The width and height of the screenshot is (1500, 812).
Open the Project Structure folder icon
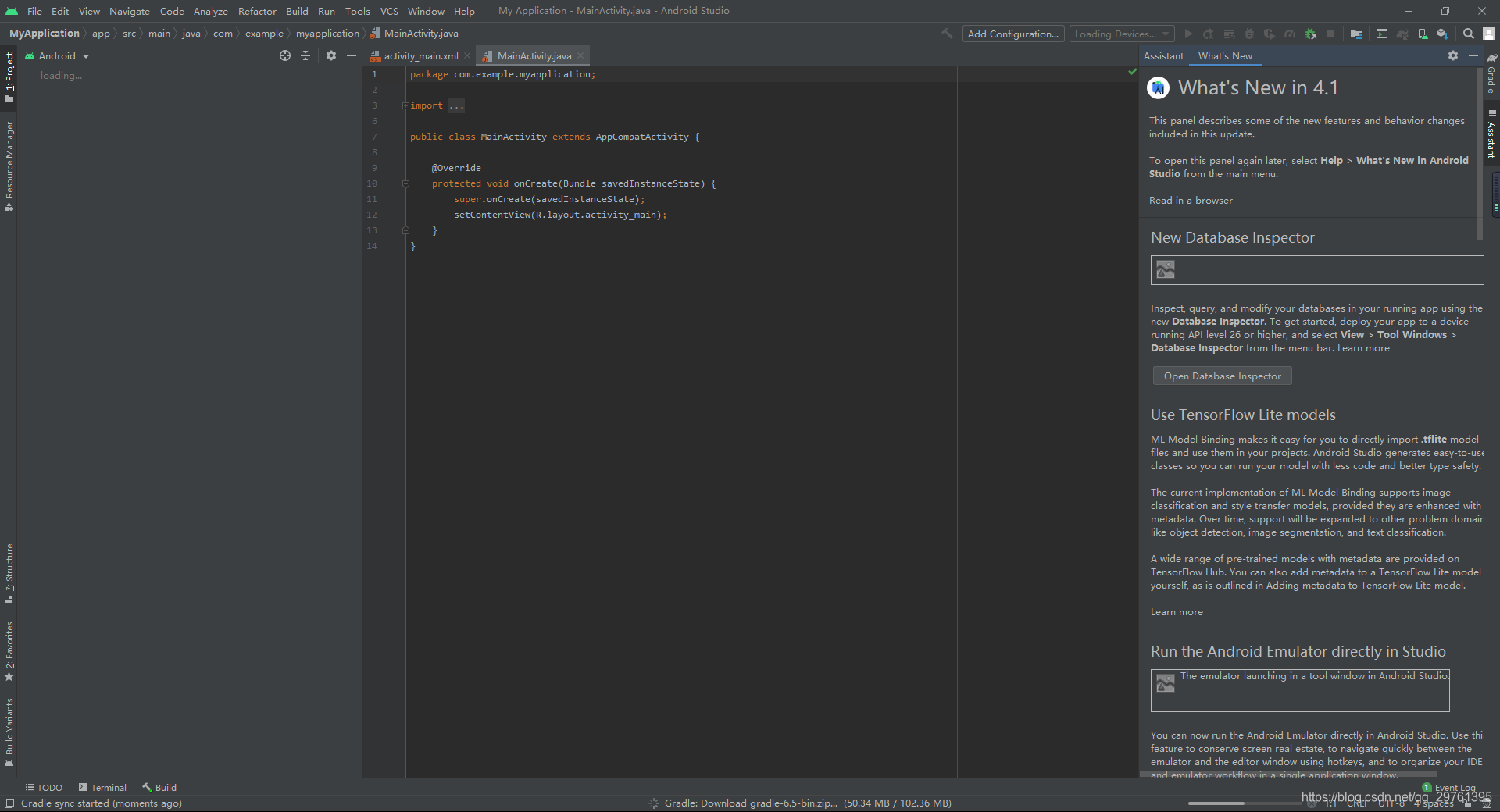[x=1356, y=34]
